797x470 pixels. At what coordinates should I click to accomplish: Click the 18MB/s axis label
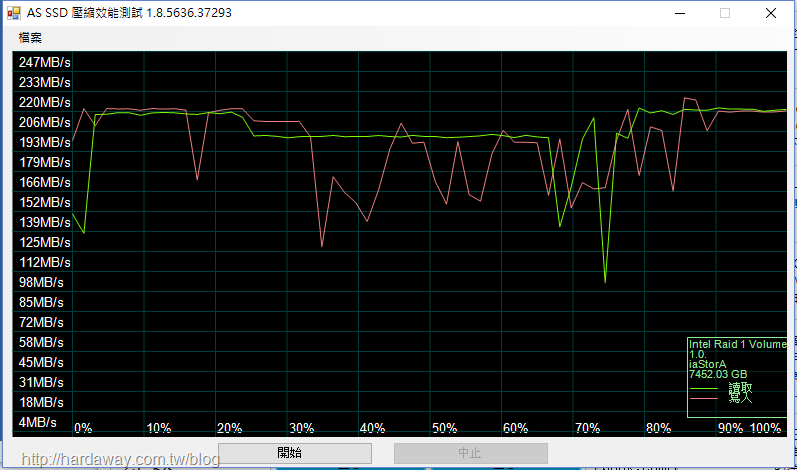[x=41, y=402]
